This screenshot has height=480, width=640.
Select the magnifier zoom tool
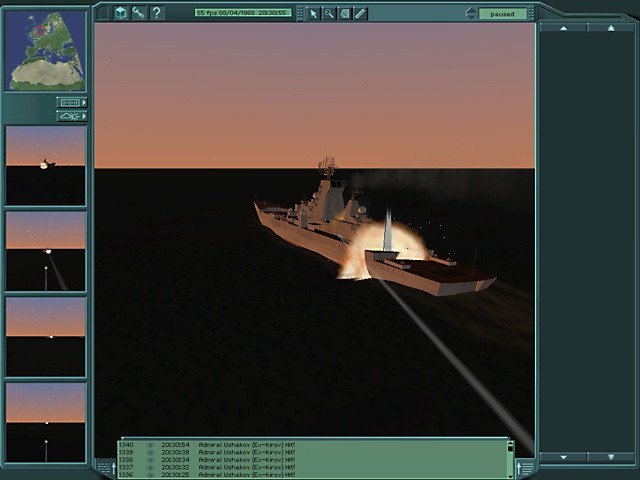tap(329, 14)
